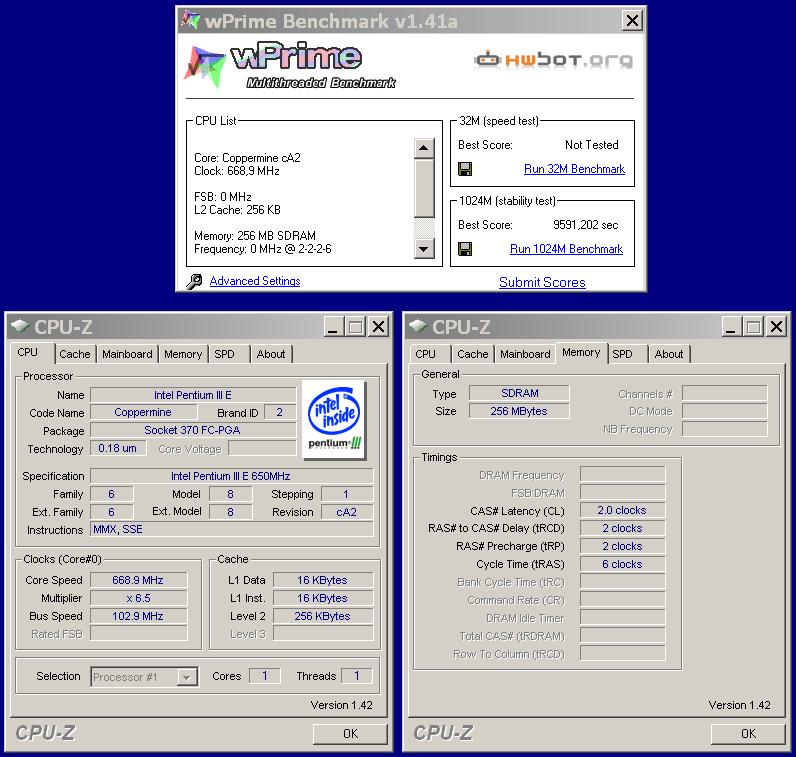Switch to Cache tab in left CPU-Z
Viewport: 796px width, 757px height.
pyautogui.click(x=75, y=354)
